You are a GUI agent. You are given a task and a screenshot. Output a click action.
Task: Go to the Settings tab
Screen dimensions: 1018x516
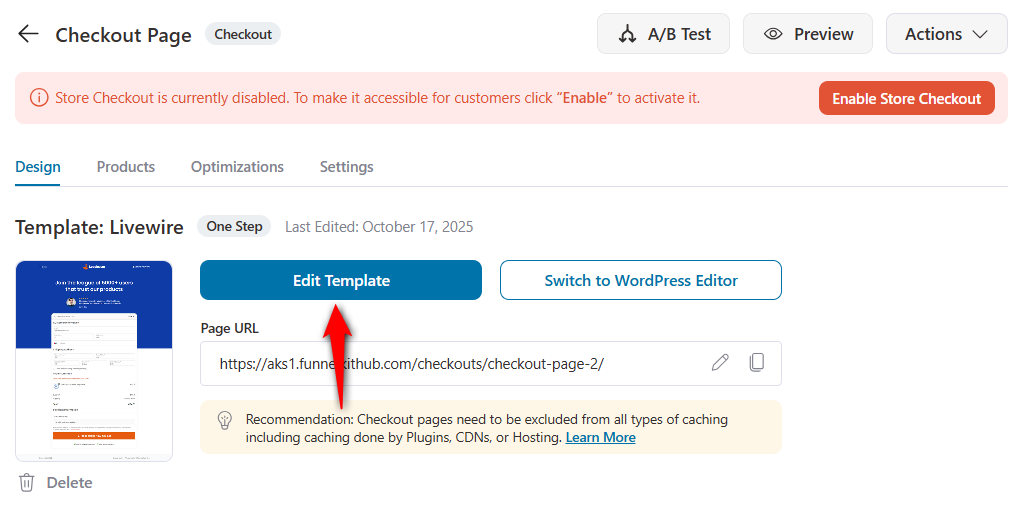pyautogui.click(x=346, y=167)
